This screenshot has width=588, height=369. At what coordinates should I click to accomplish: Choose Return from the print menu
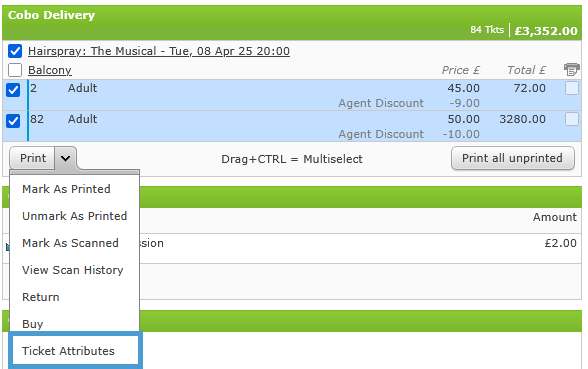pyautogui.click(x=41, y=297)
